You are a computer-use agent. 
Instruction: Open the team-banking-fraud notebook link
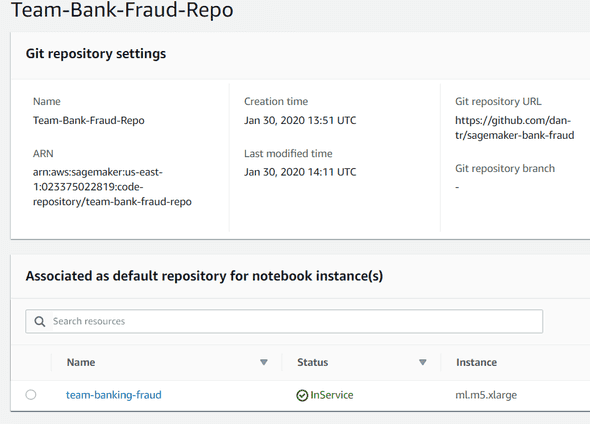[x=114, y=395]
